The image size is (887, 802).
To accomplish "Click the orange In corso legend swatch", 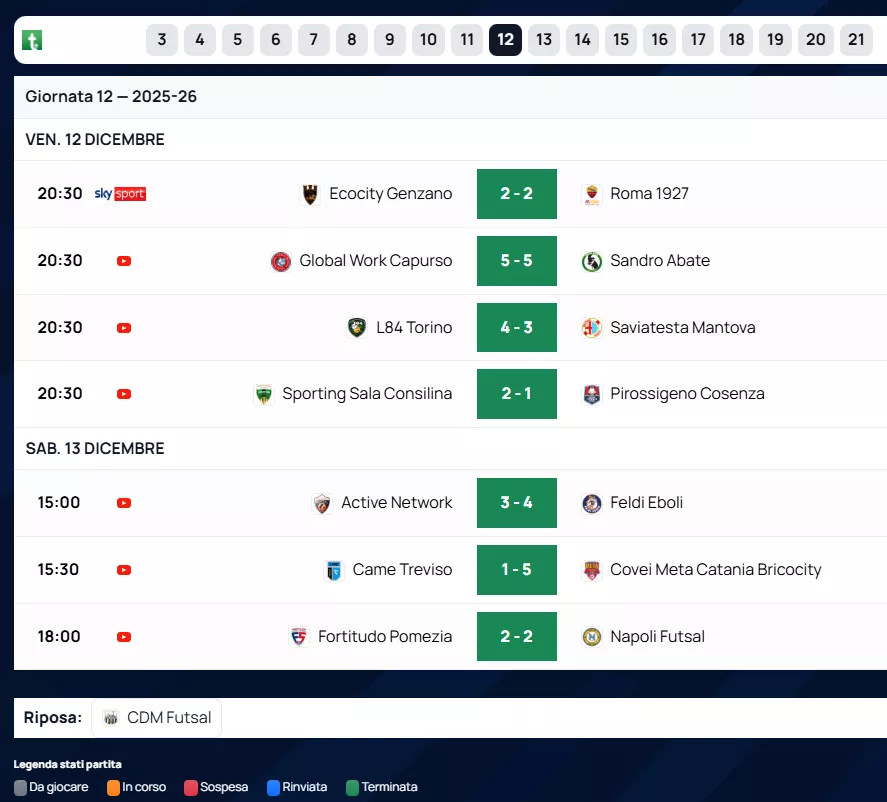I will (x=113, y=788).
